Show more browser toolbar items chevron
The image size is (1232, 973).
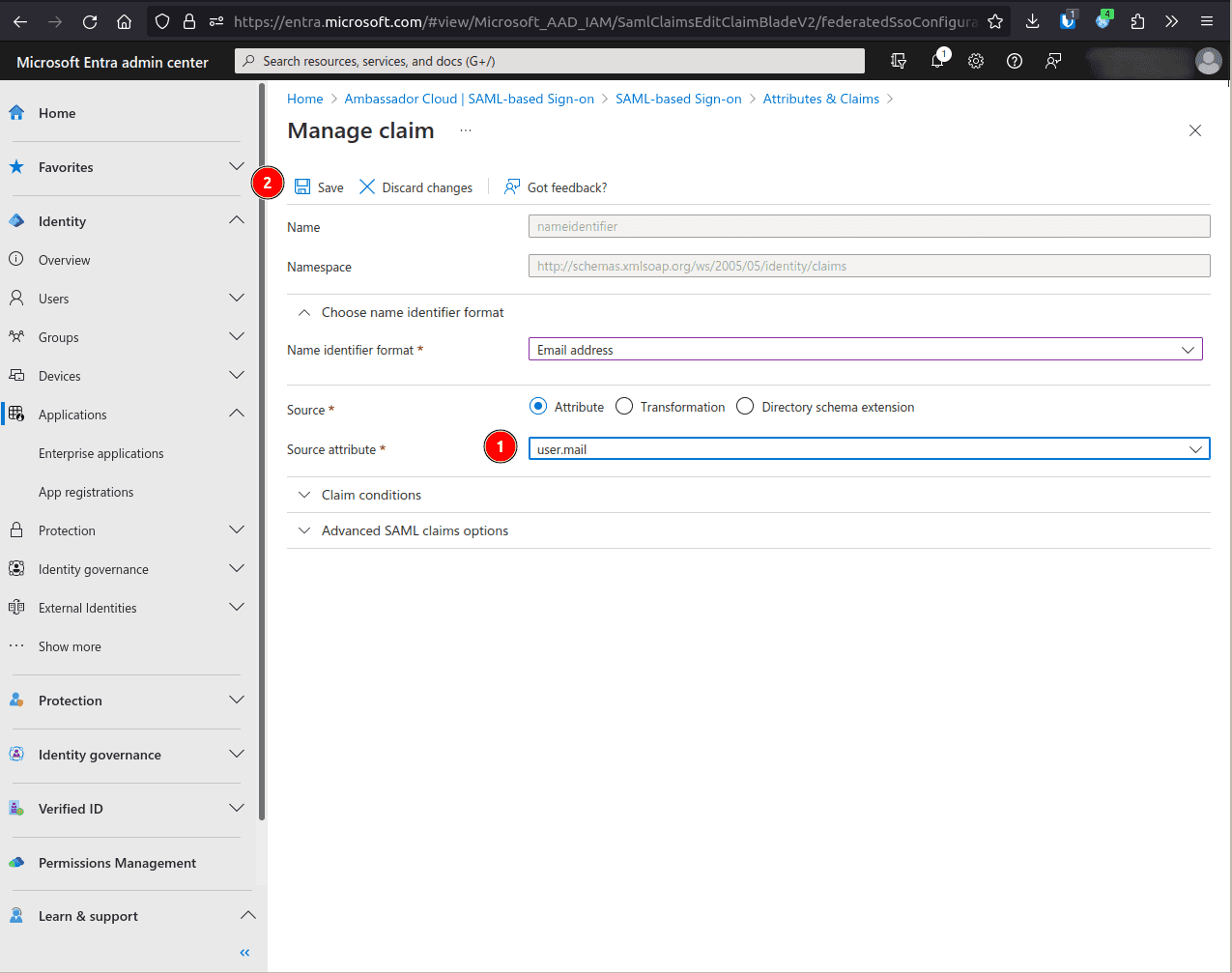click(1171, 21)
